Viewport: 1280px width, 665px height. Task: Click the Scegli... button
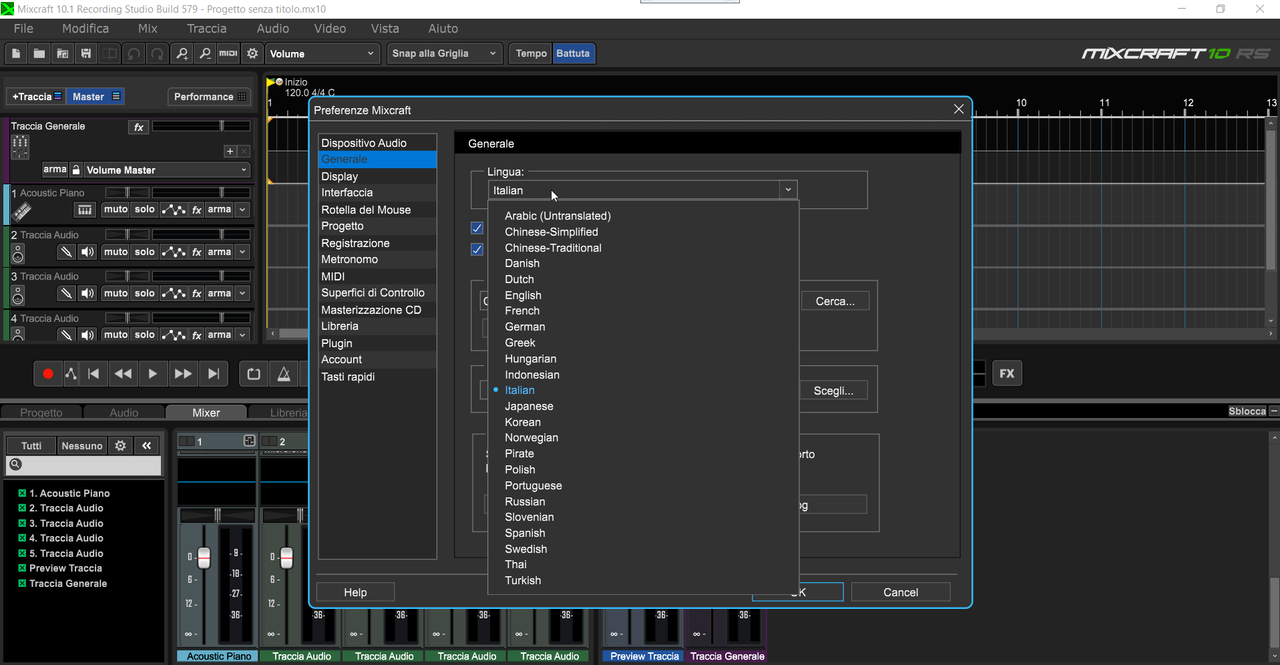point(834,391)
